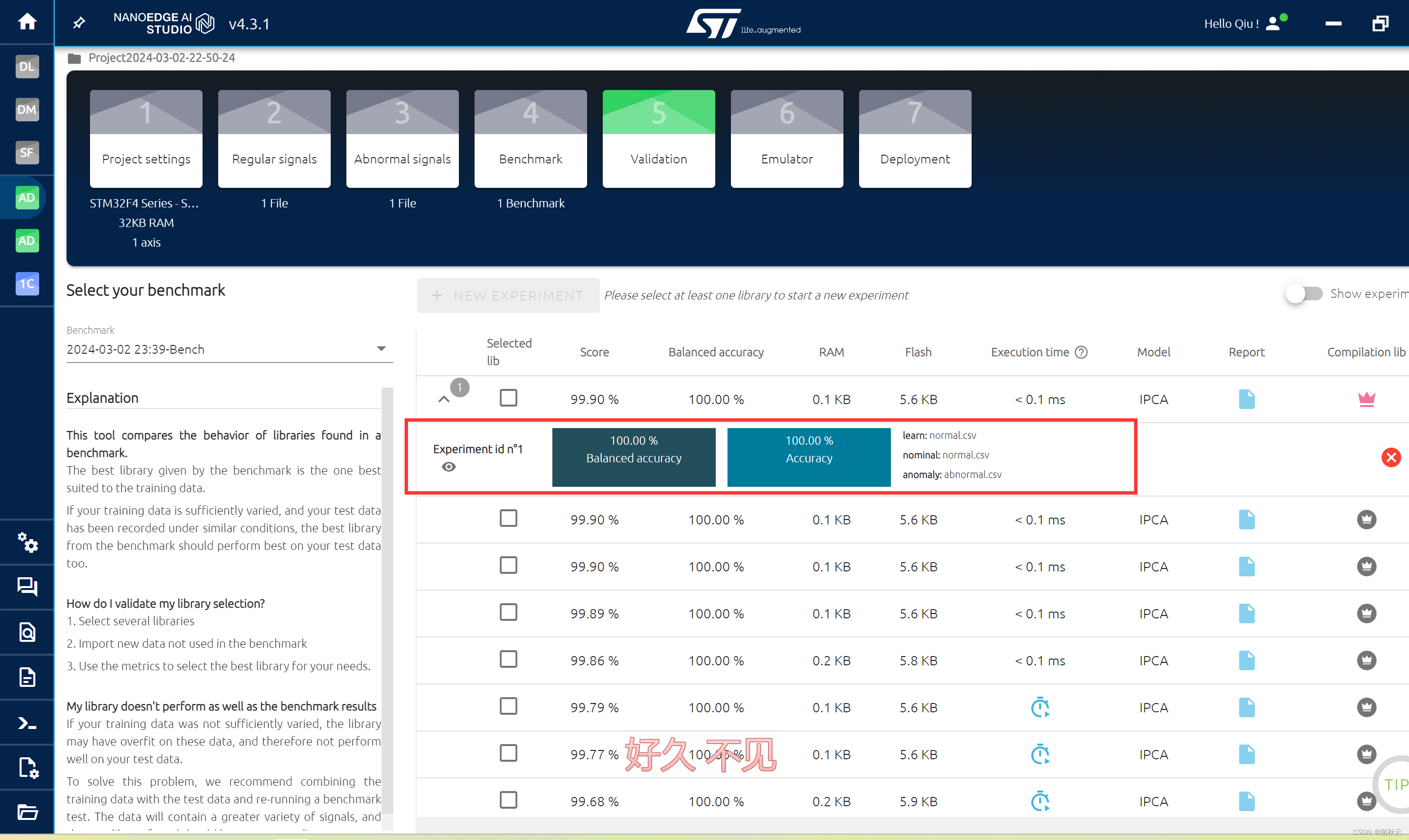1409x840 pixels.
Task: Click the red delete experiment button
Action: 1390,457
